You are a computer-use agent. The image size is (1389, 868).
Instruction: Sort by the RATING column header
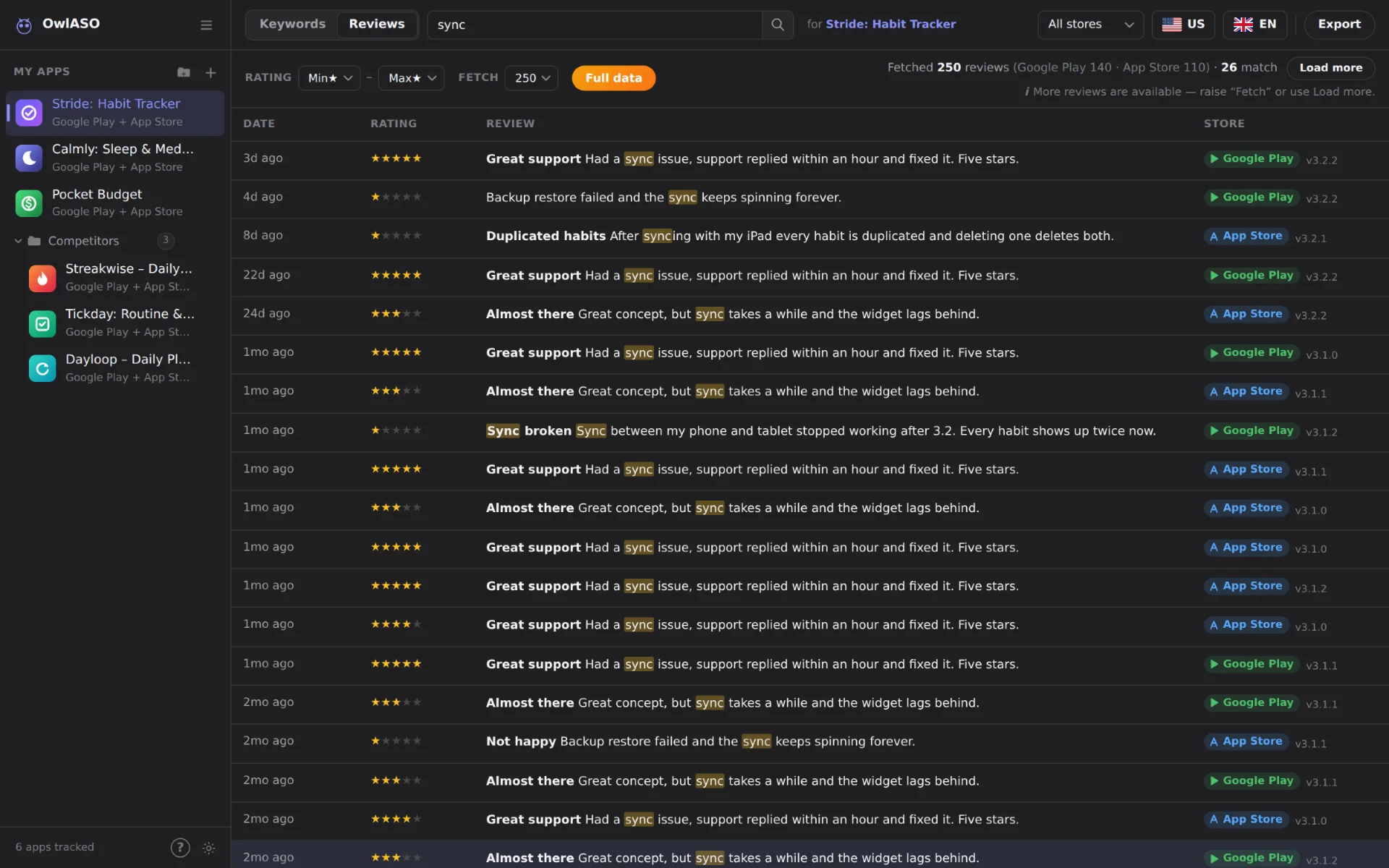click(394, 124)
